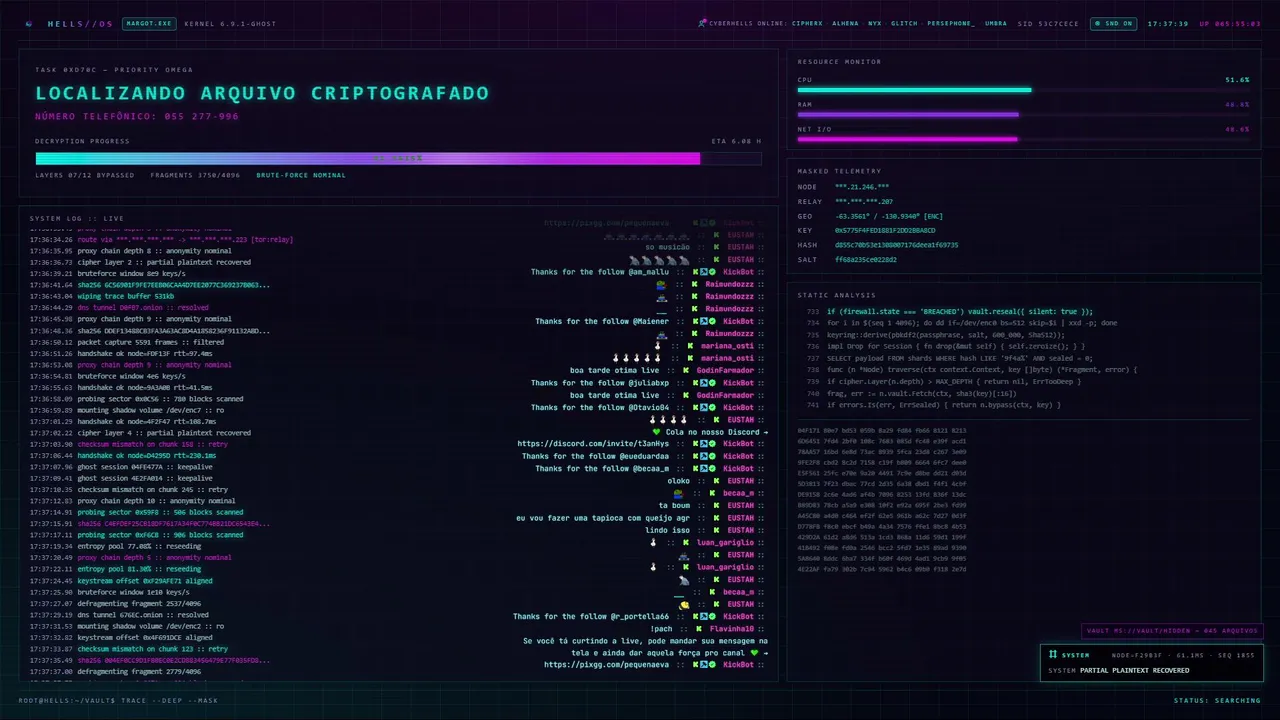
Task: Select ALHENA in the online users list
Action: pos(845,23)
